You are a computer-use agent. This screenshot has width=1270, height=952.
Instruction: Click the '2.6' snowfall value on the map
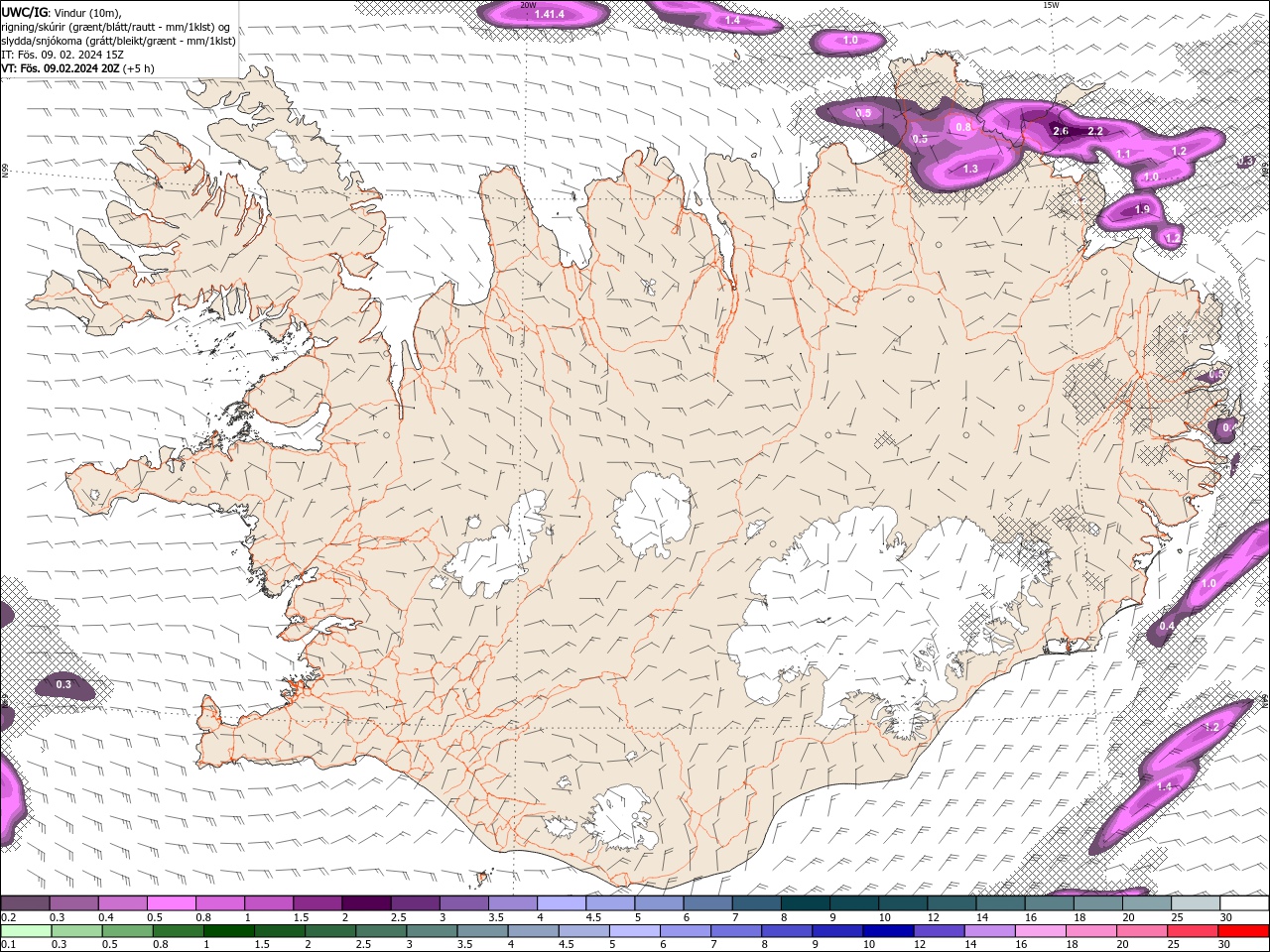tap(1060, 131)
